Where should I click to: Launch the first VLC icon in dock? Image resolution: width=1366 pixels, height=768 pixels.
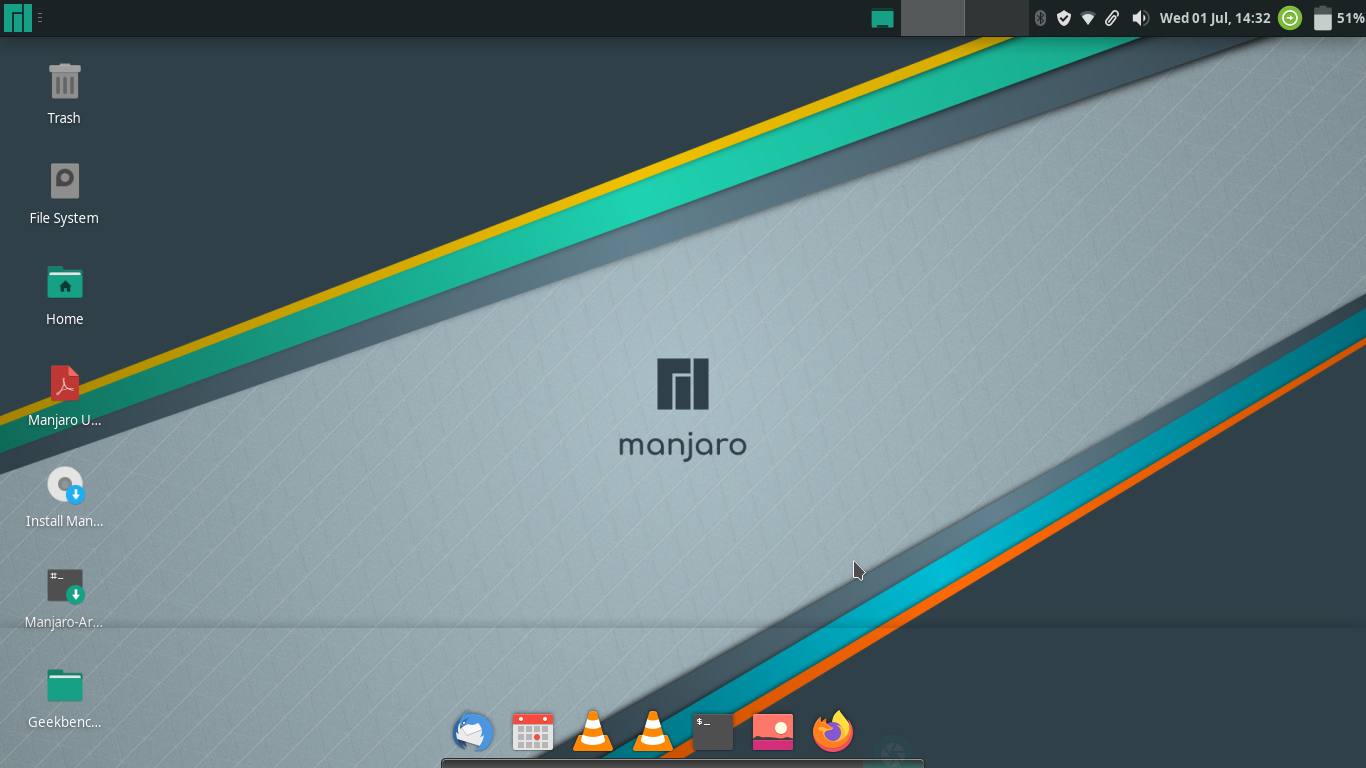tap(593, 731)
